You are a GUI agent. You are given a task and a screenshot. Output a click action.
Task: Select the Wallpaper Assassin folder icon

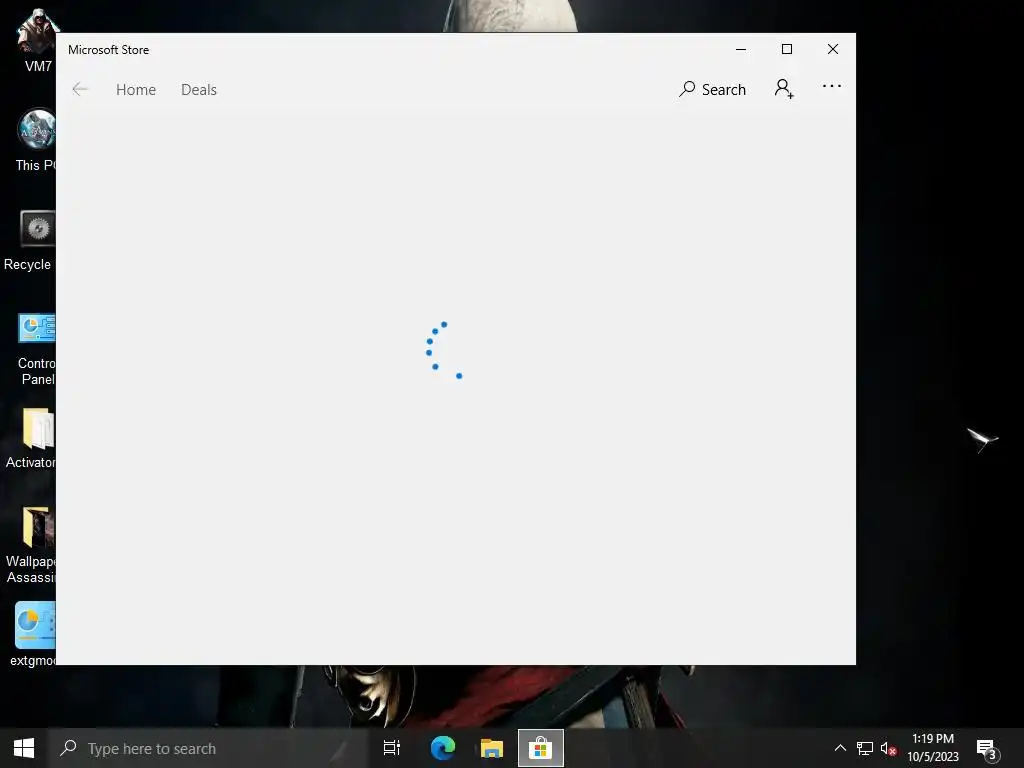pos(31,545)
